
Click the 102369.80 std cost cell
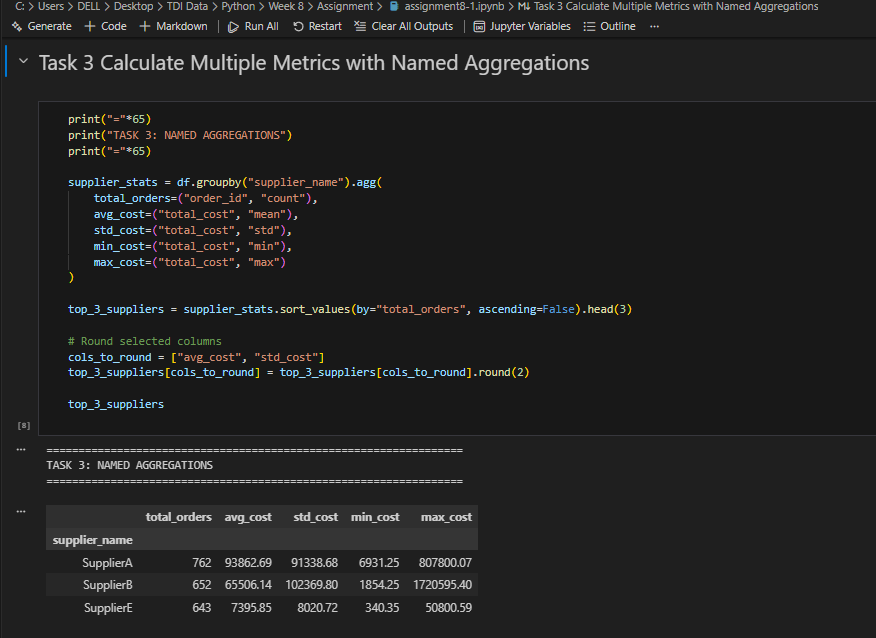[x=312, y=585]
